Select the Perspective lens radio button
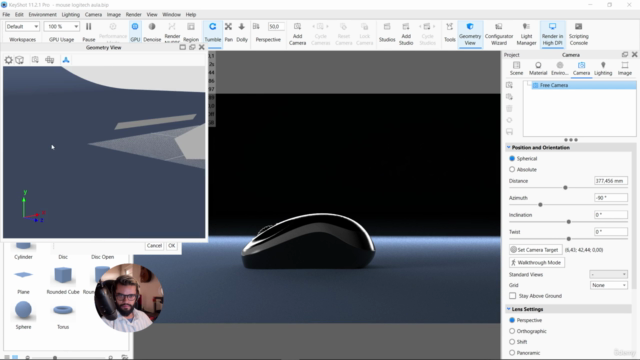This screenshot has width=640, height=360. (512, 320)
